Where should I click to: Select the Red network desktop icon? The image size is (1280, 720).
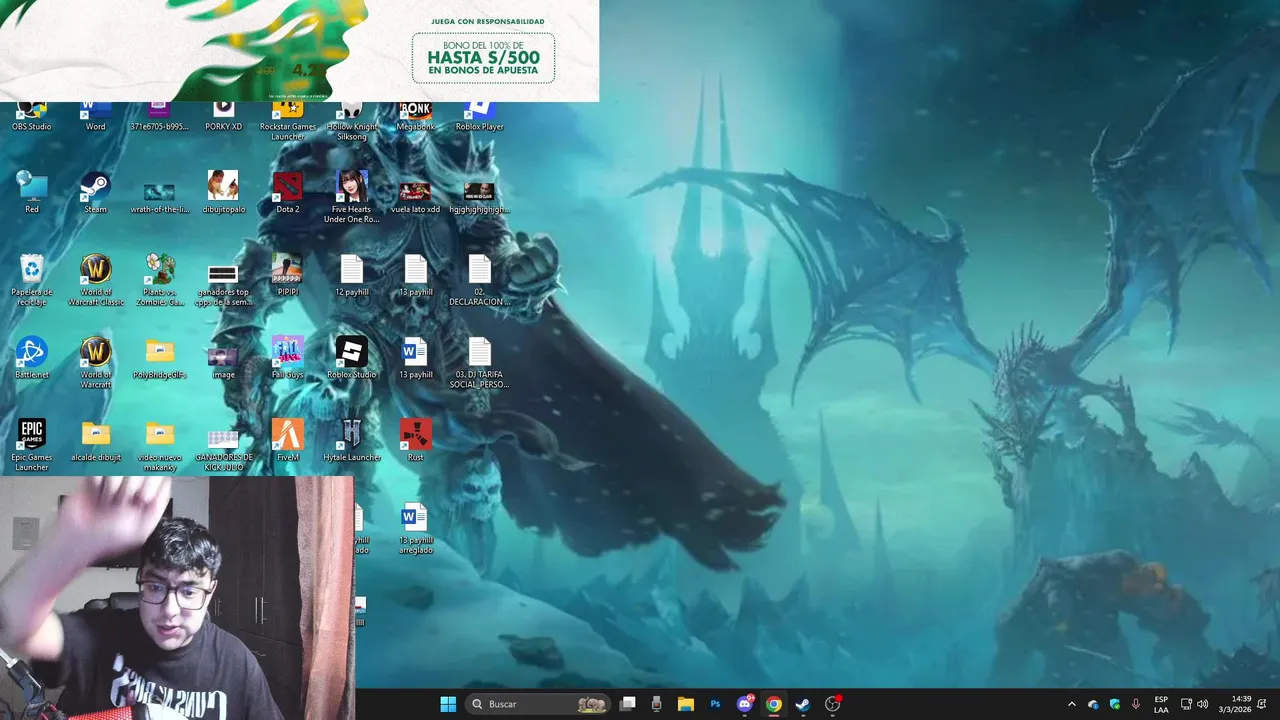31,192
